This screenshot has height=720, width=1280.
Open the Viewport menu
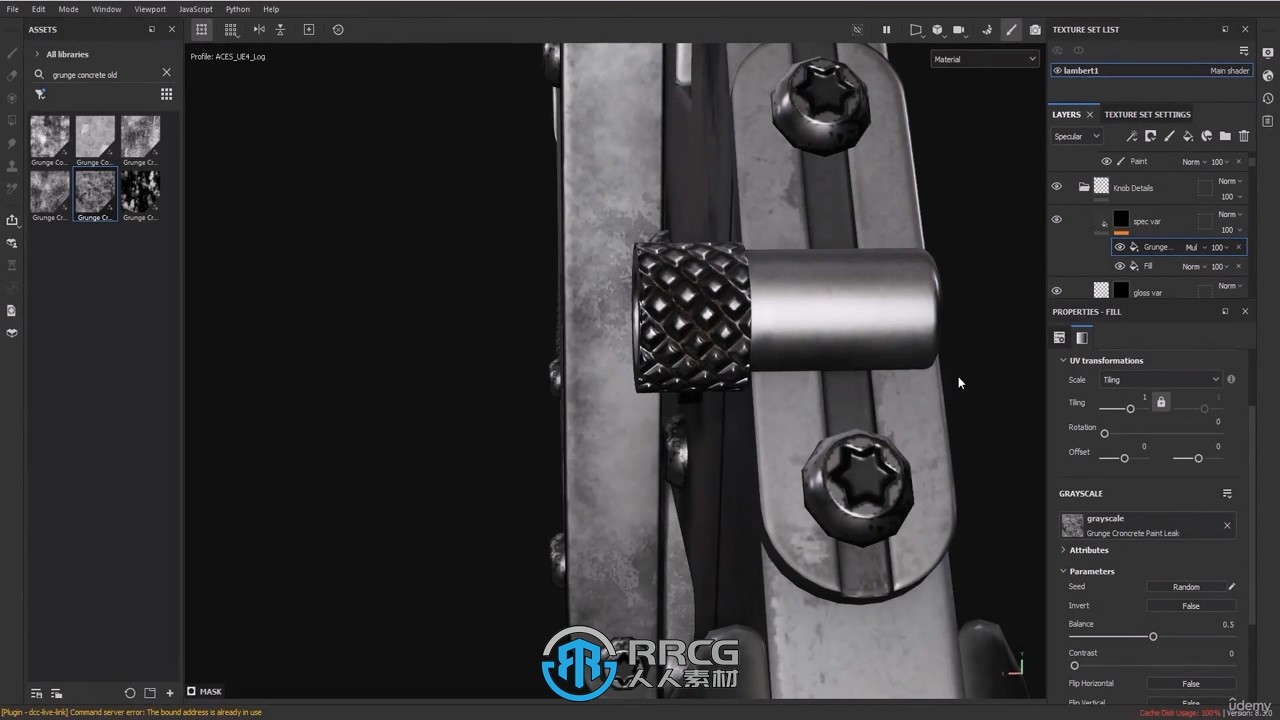tap(150, 9)
